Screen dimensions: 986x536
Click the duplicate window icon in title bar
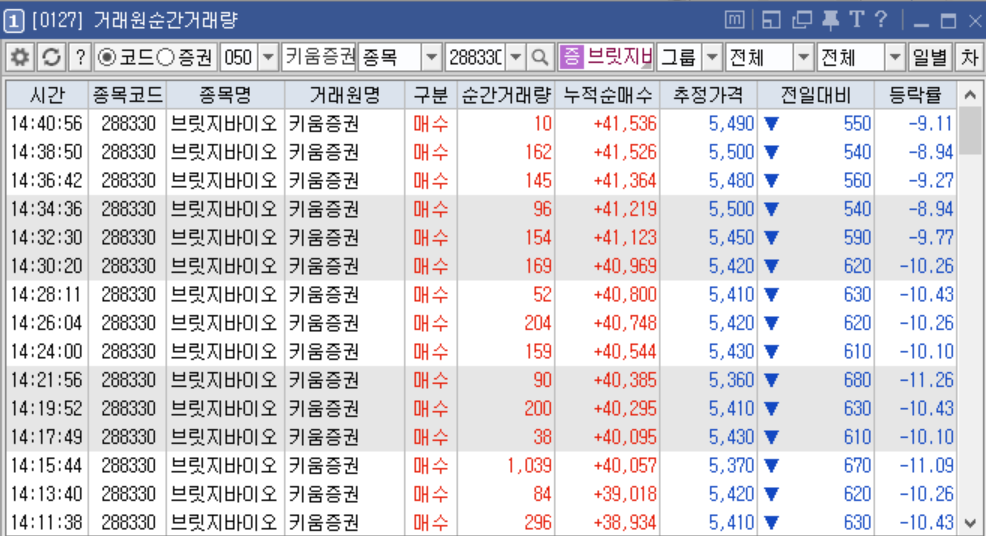coord(801,20)
